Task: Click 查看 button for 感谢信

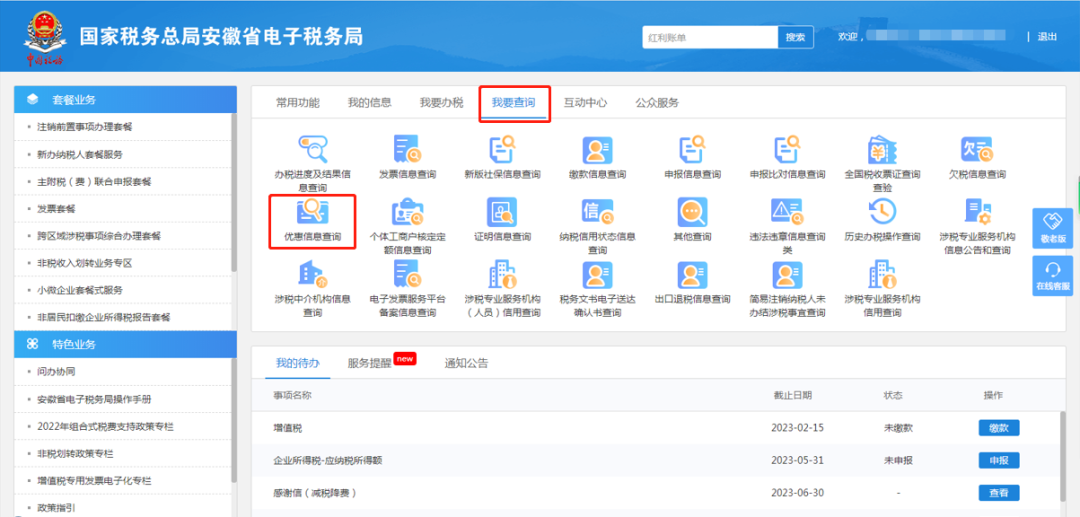Action: (x=999, y=492)
